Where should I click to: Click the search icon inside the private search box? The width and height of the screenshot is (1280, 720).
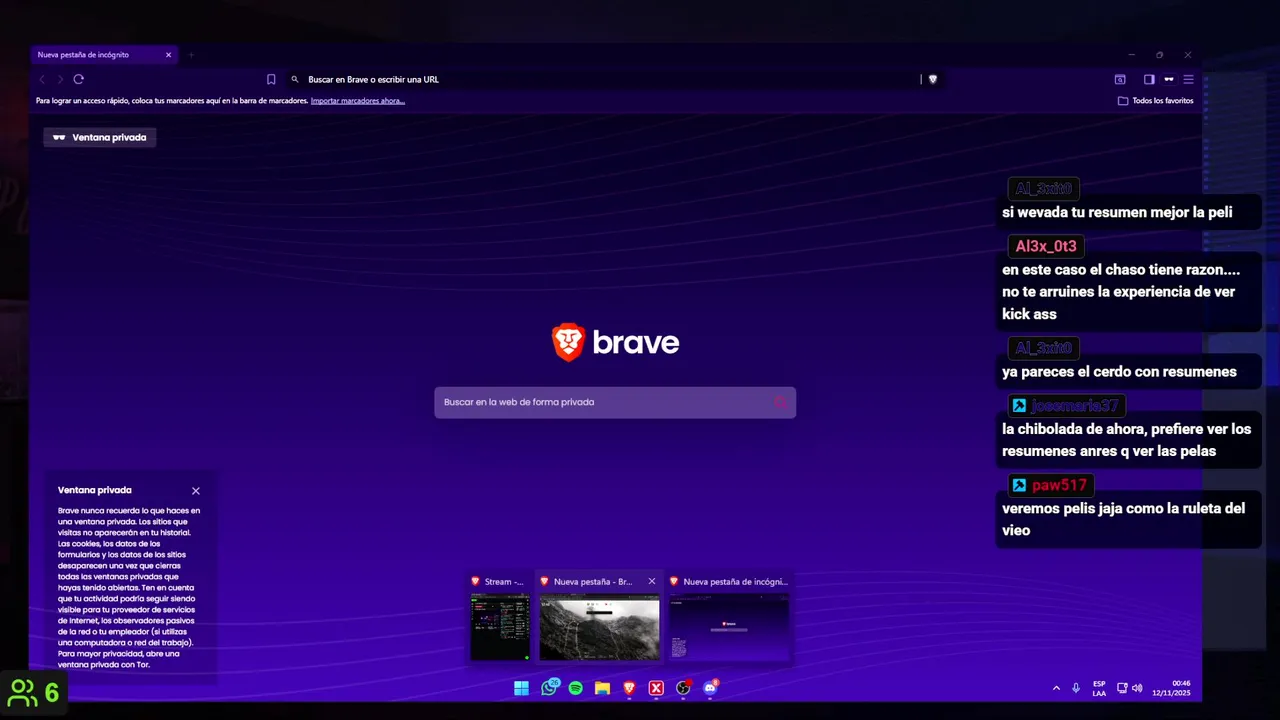[x=780, y=402]
